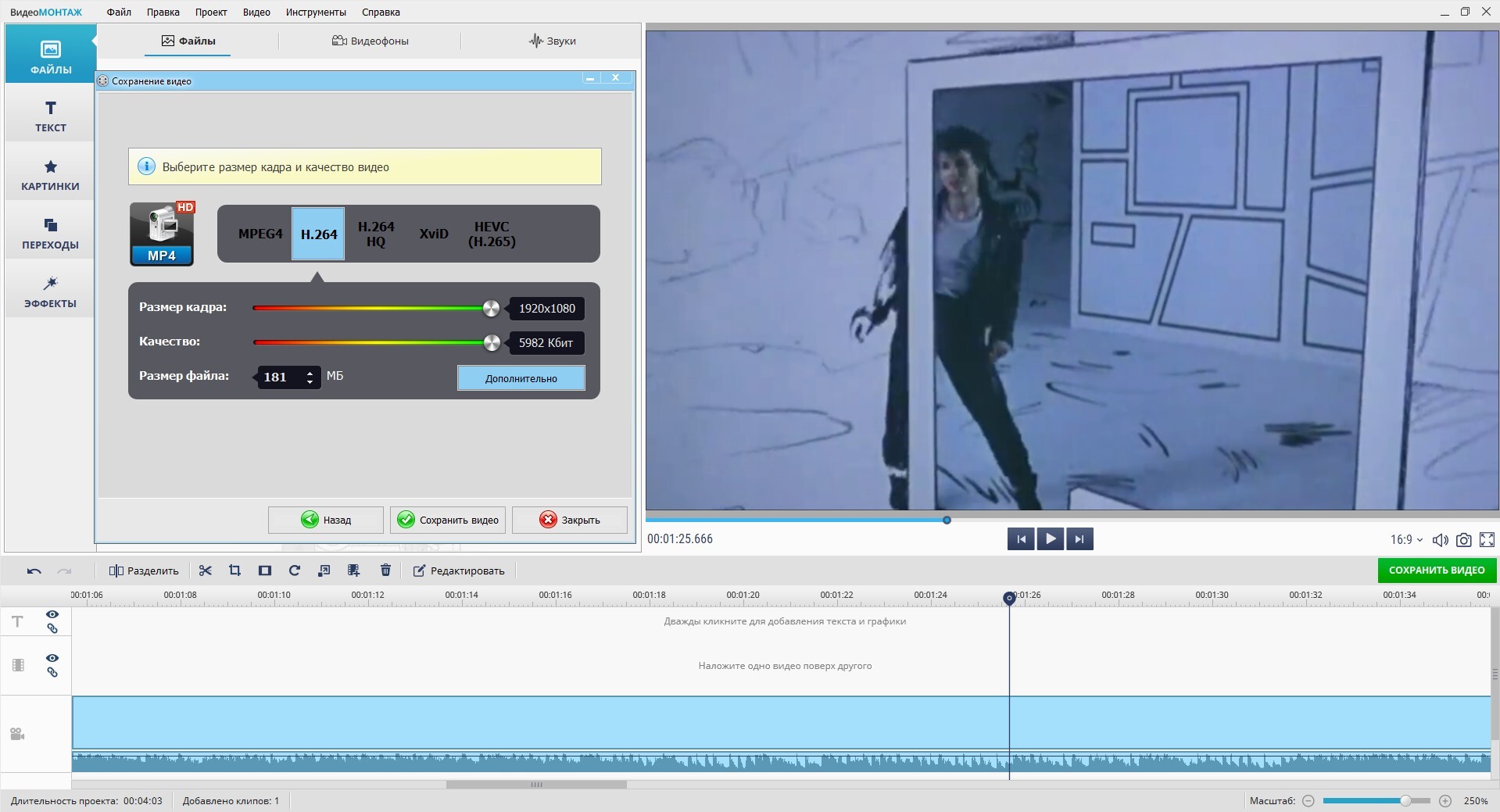Mute the preview volume speaker
Viewport: 1500px width, 812px height.
[x=1440, y=539]
